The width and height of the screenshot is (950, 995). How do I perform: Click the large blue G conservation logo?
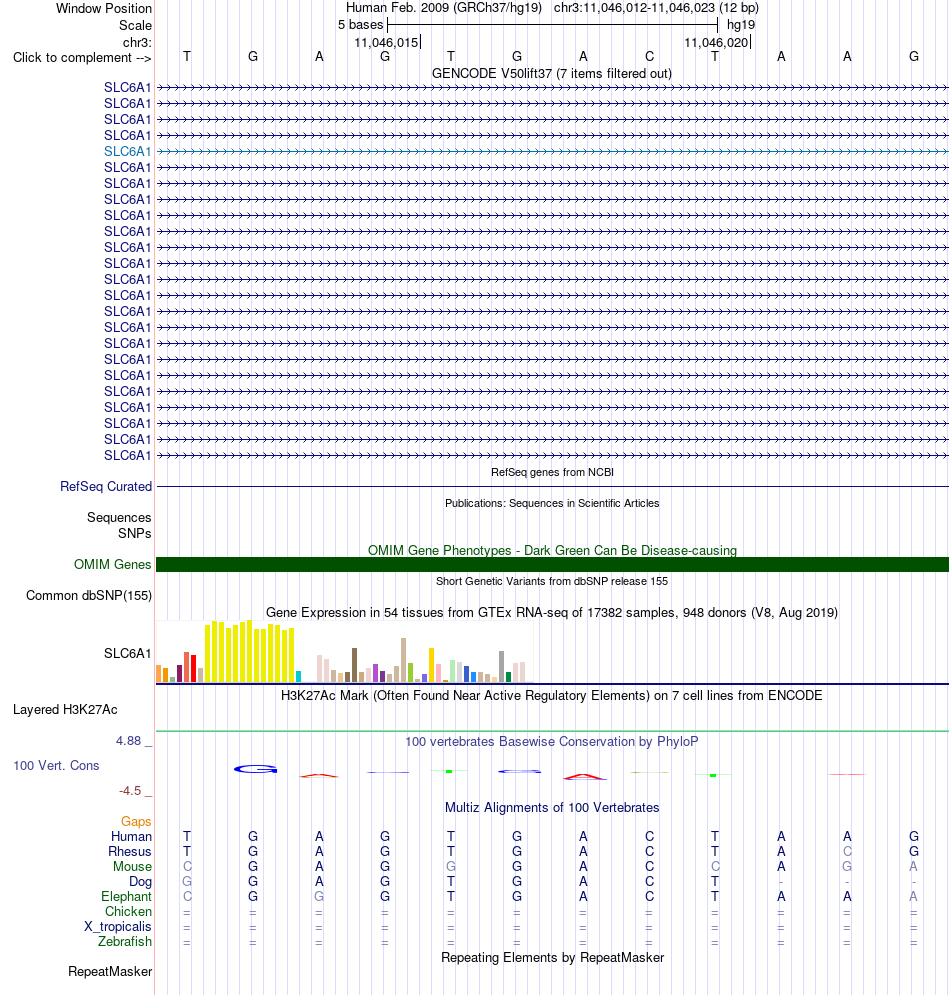[255, 769]
